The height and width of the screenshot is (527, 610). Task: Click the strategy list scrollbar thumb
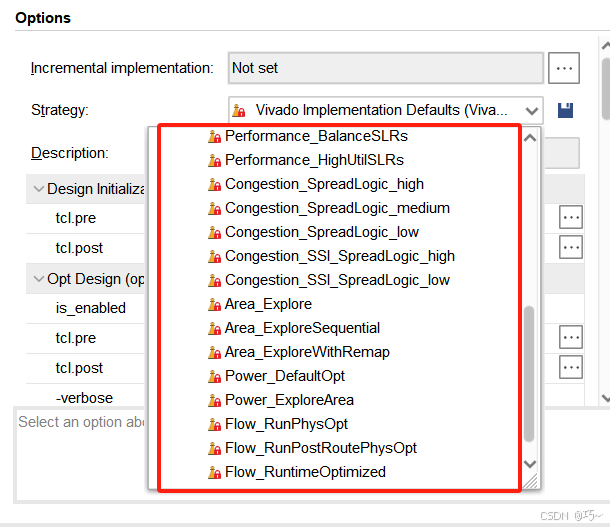click(529, 374)
